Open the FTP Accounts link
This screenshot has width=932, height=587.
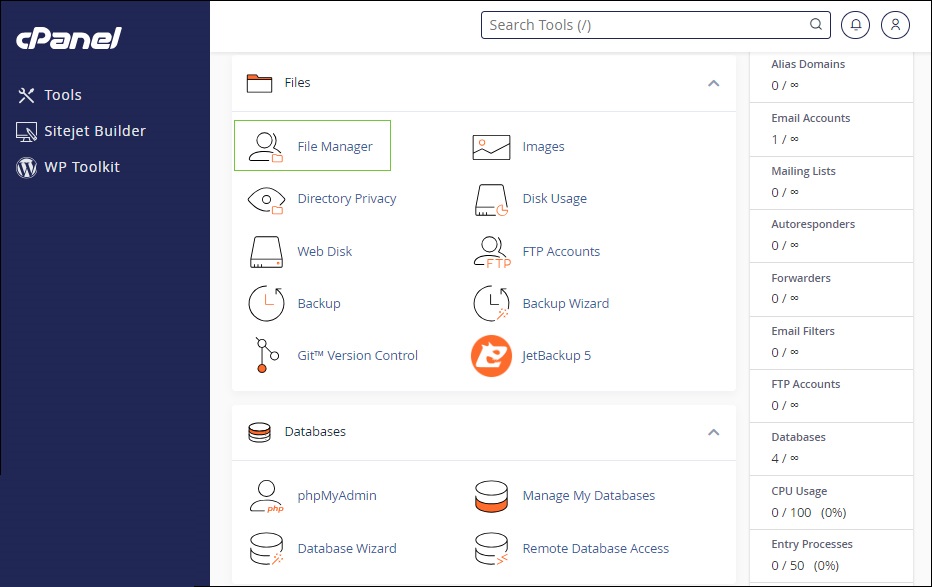pyautogui.click(x=561, y=252)
